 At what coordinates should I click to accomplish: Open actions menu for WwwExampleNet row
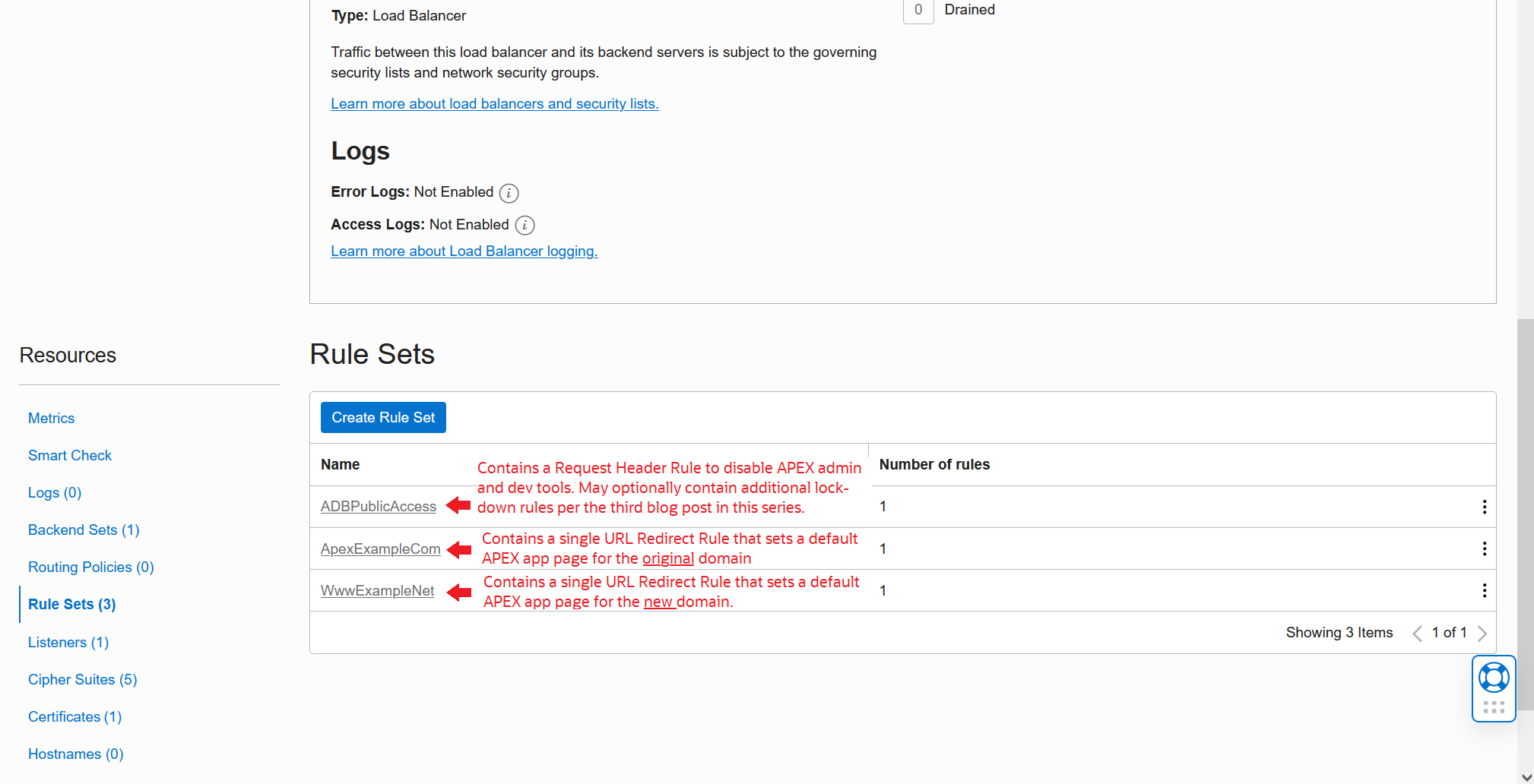click(1484, 590)
